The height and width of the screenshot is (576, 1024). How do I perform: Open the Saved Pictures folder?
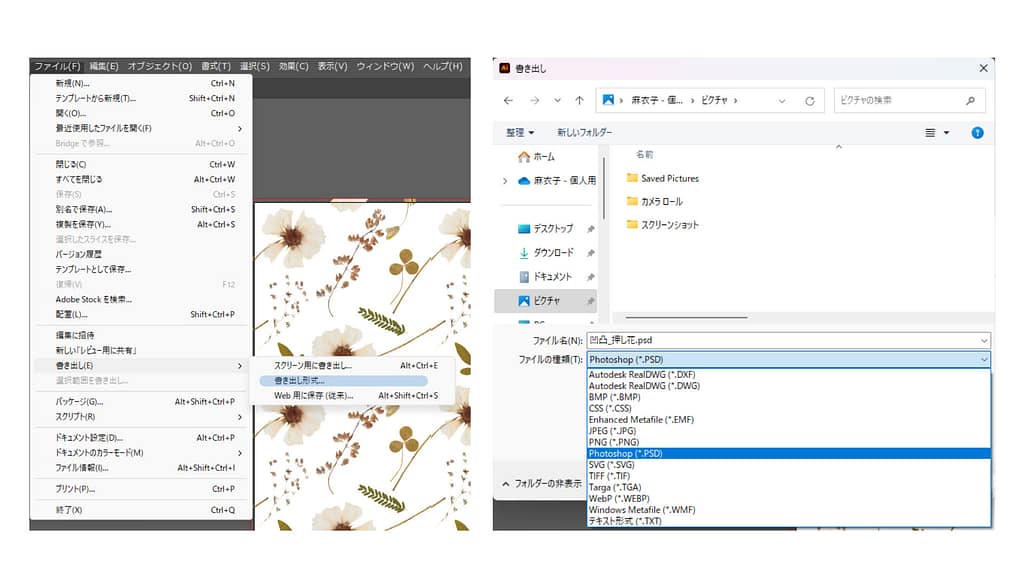point(669,178)
